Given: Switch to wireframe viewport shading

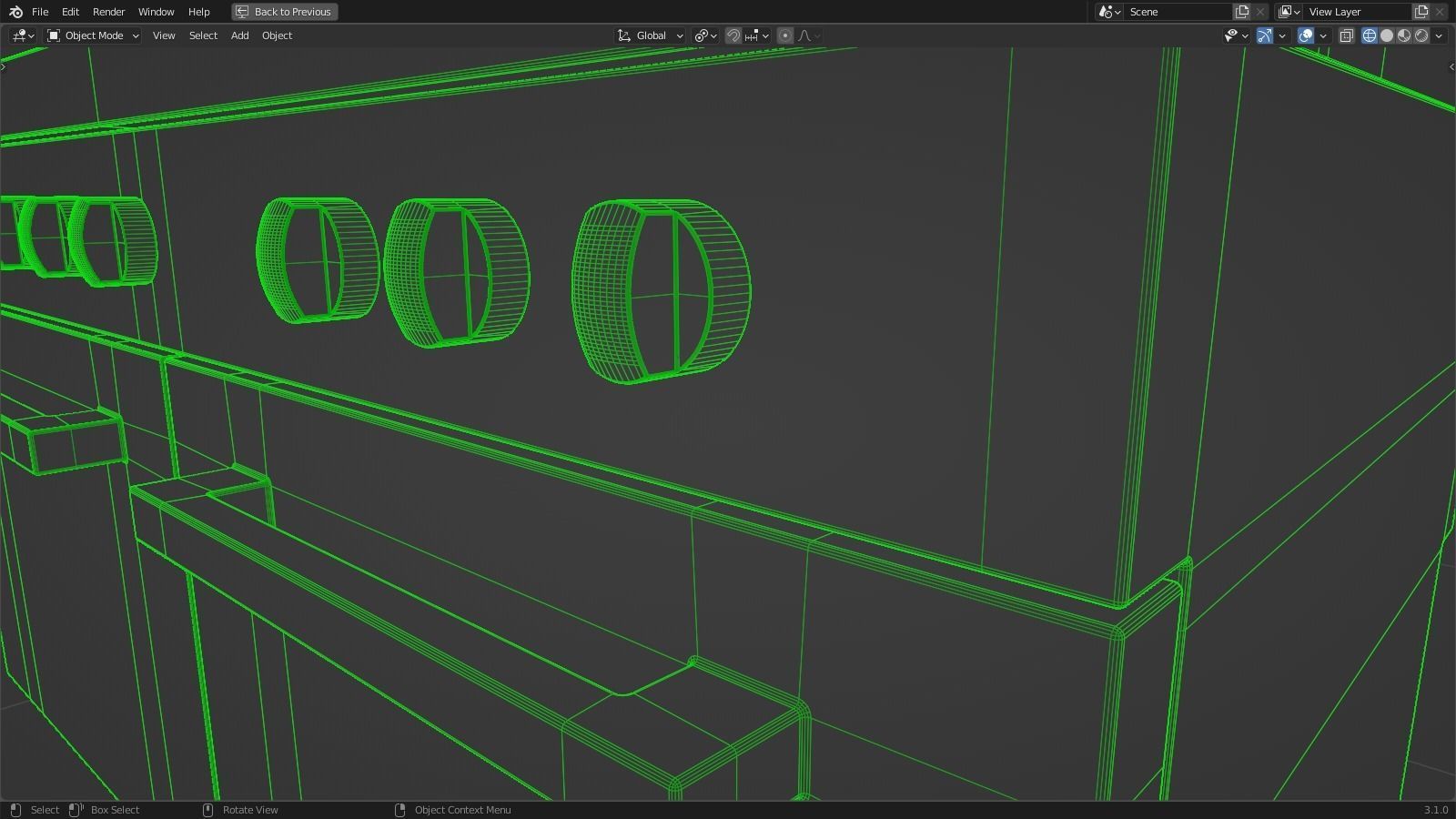Looking at the screenshot, I should [x=1370, y=35].
